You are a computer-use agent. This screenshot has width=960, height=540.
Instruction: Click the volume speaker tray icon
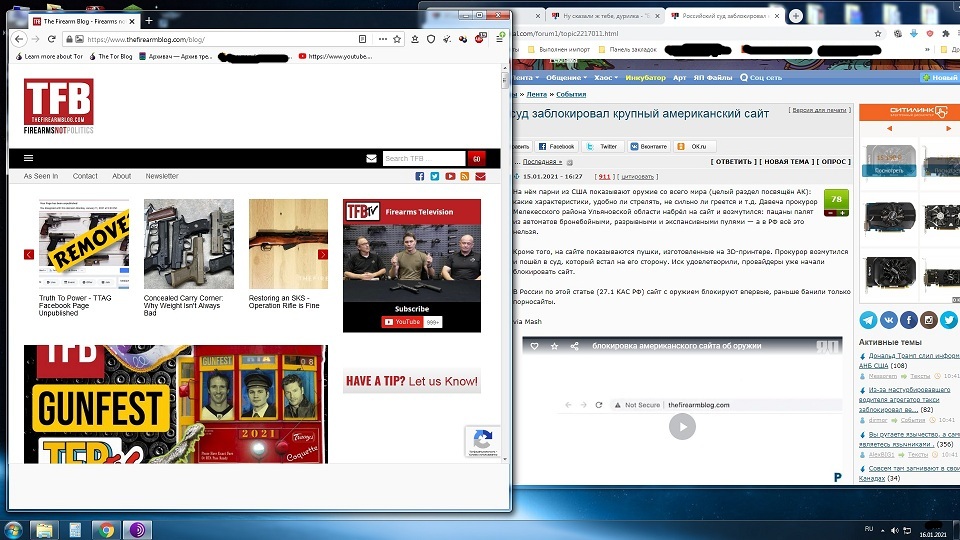(x=895, y=530)
